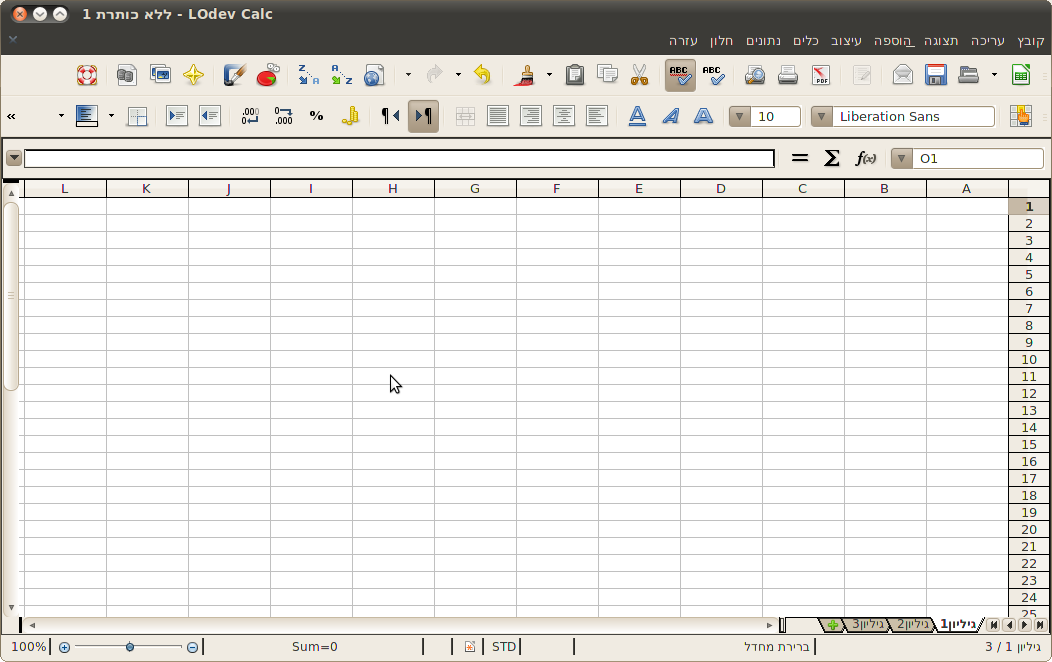Screen dimensions: 1052x662
Task: Sort ascending with A-Z icon
Action: tap(342, 75)
